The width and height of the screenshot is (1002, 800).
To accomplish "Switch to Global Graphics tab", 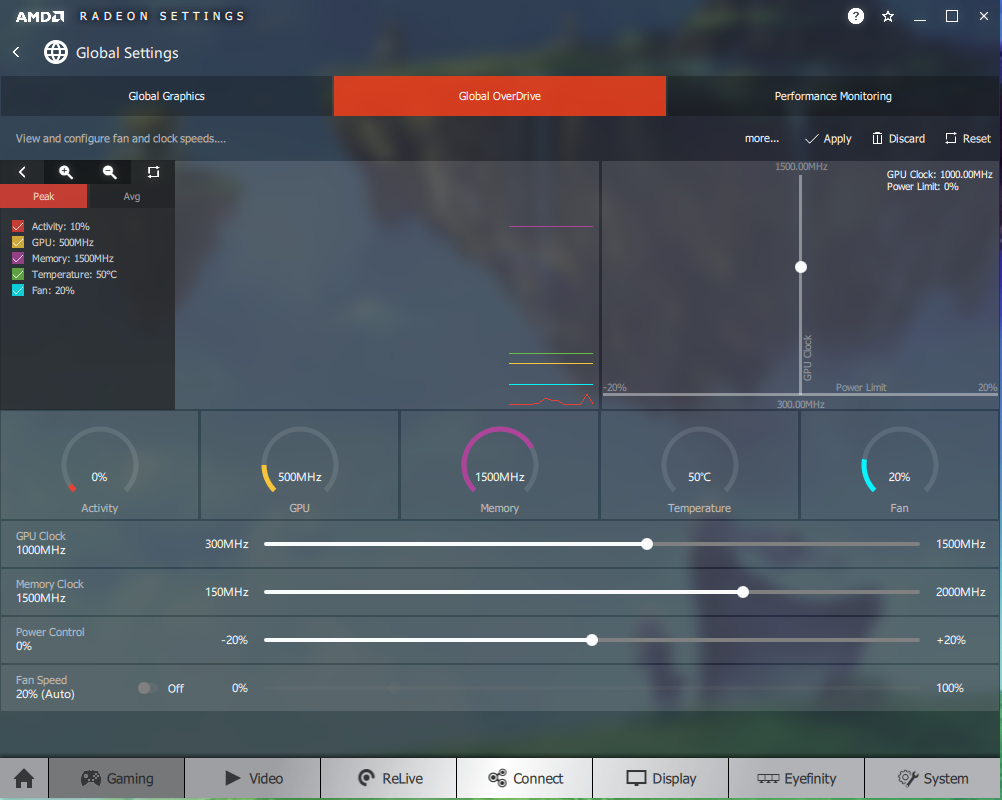I will (x=167, y=96).
